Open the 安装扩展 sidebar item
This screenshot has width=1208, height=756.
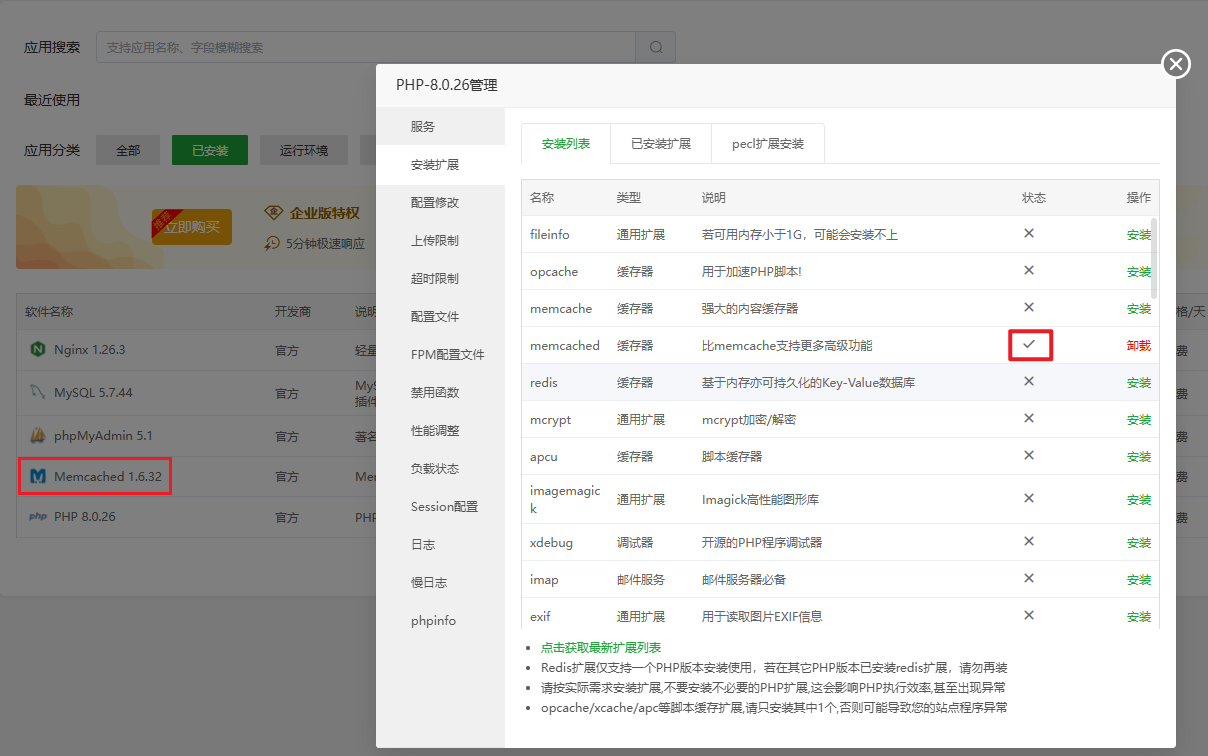(440, 165)
